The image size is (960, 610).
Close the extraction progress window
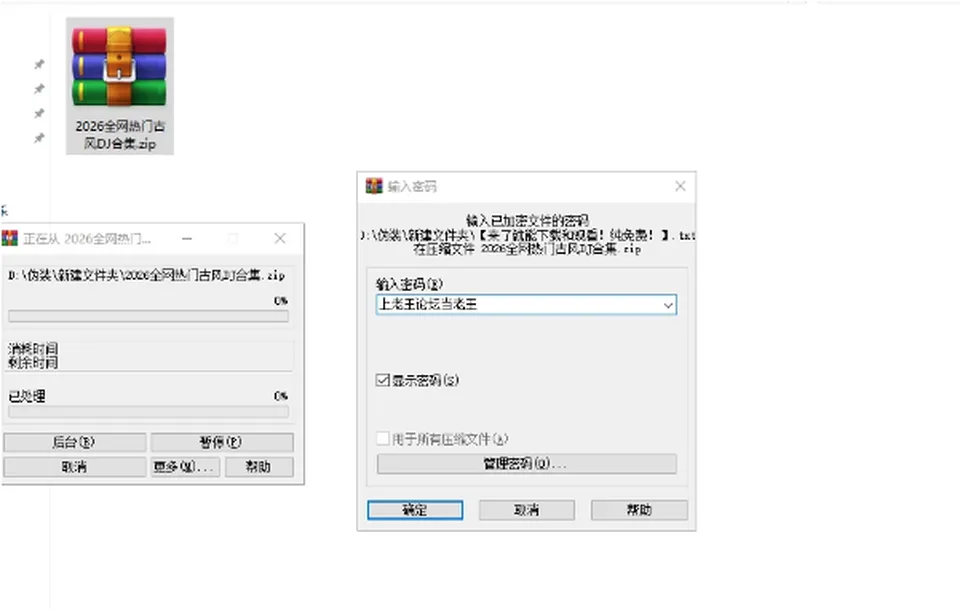280,238
